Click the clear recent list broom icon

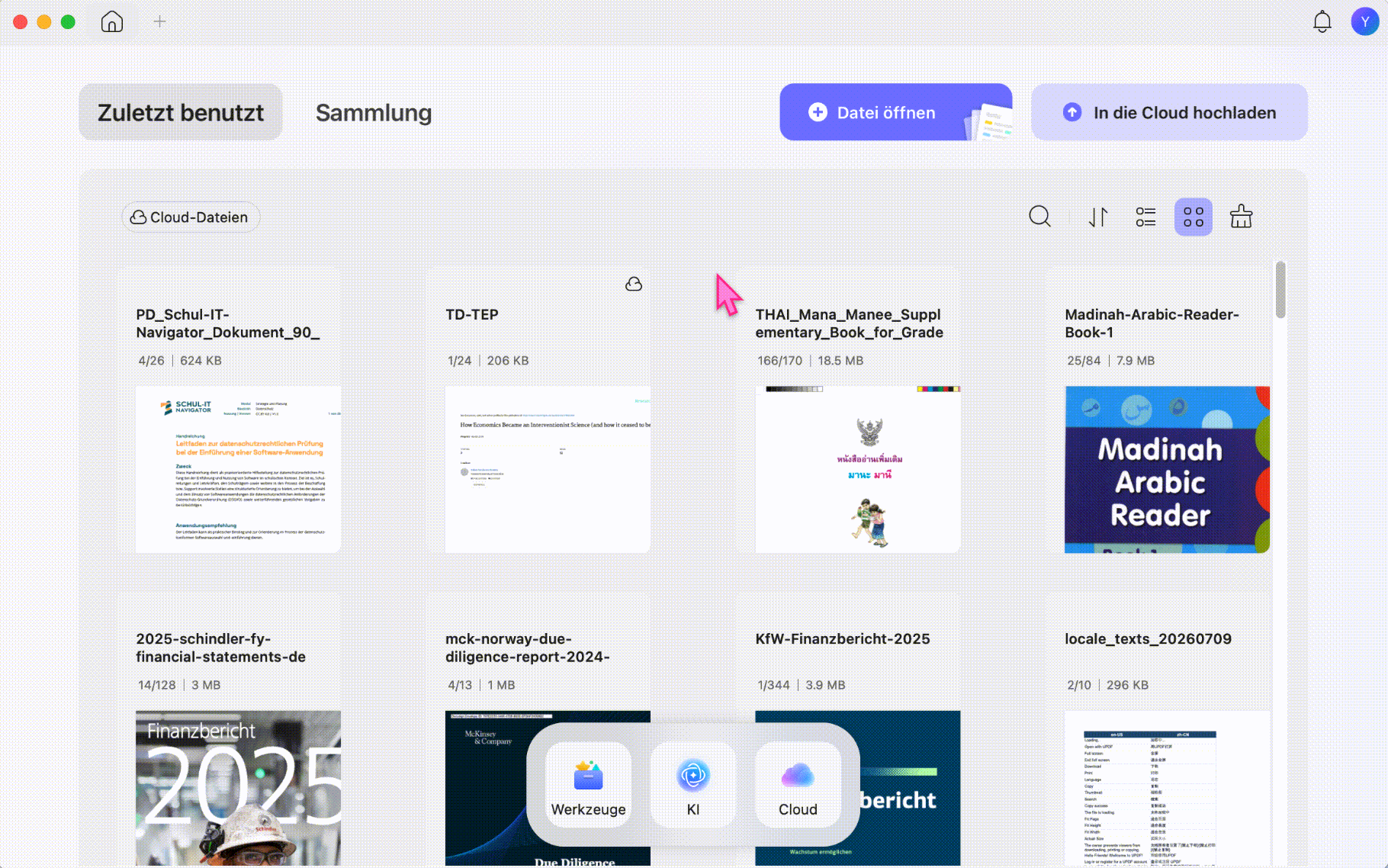[x=1241, y=217]
